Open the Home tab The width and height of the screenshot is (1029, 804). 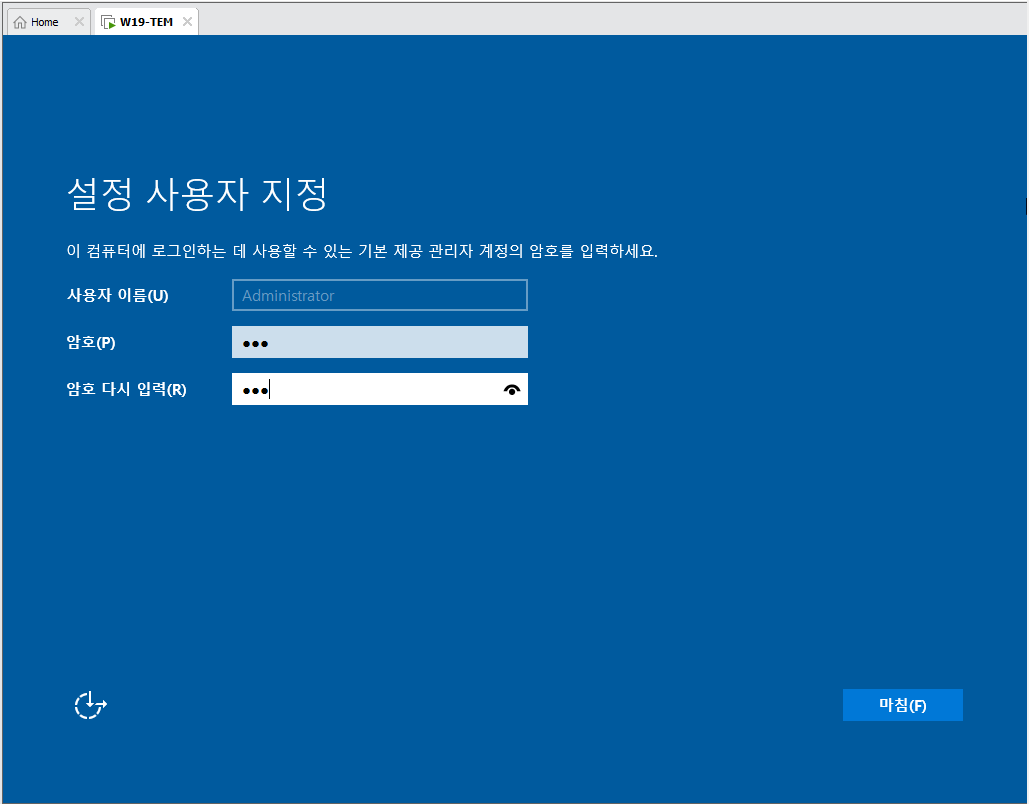pyautogui.click(x=47, y=22)
